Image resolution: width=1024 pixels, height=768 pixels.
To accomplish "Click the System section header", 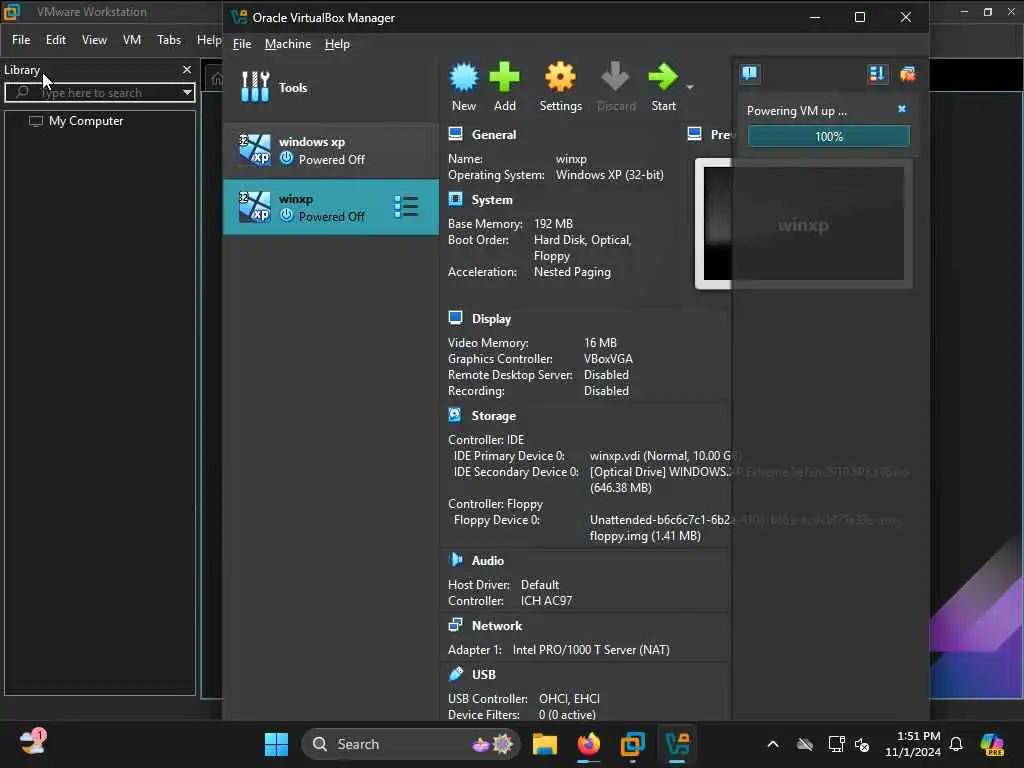I will 492,200.
